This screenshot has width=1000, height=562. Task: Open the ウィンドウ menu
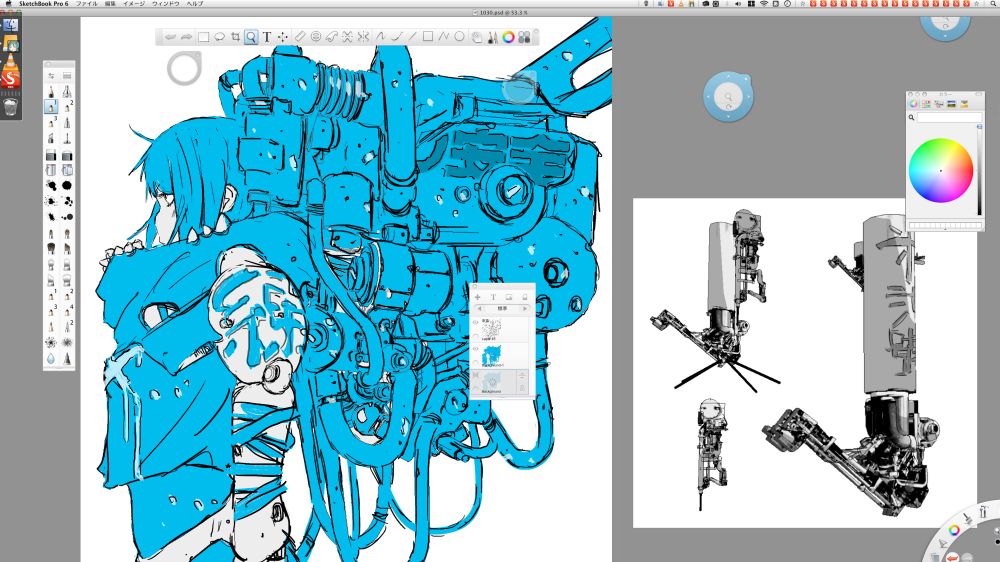tap(165, 4)
